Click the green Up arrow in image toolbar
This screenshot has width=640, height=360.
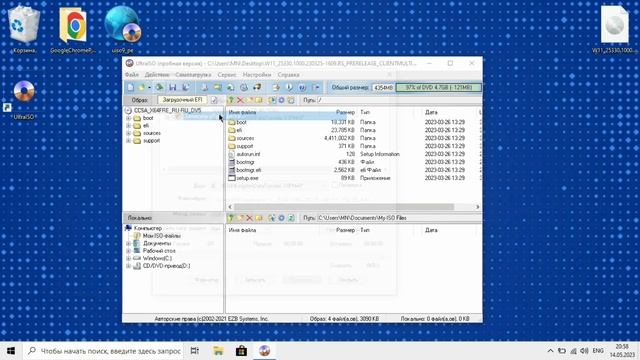[231, 100]
